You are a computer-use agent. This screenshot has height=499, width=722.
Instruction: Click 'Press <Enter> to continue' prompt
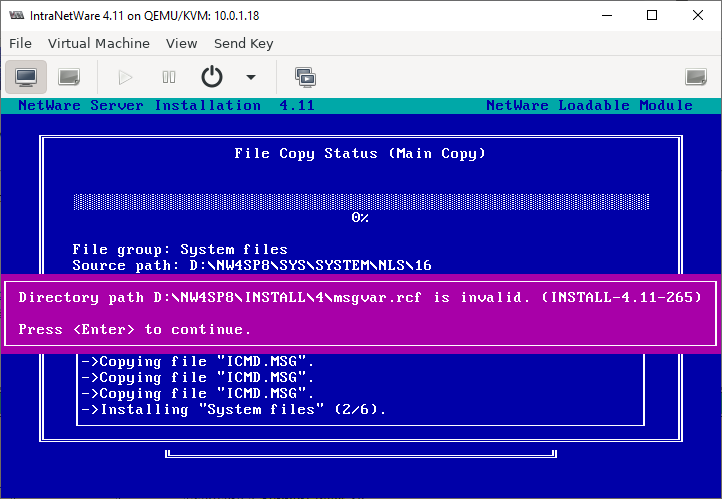pos(134,330)
